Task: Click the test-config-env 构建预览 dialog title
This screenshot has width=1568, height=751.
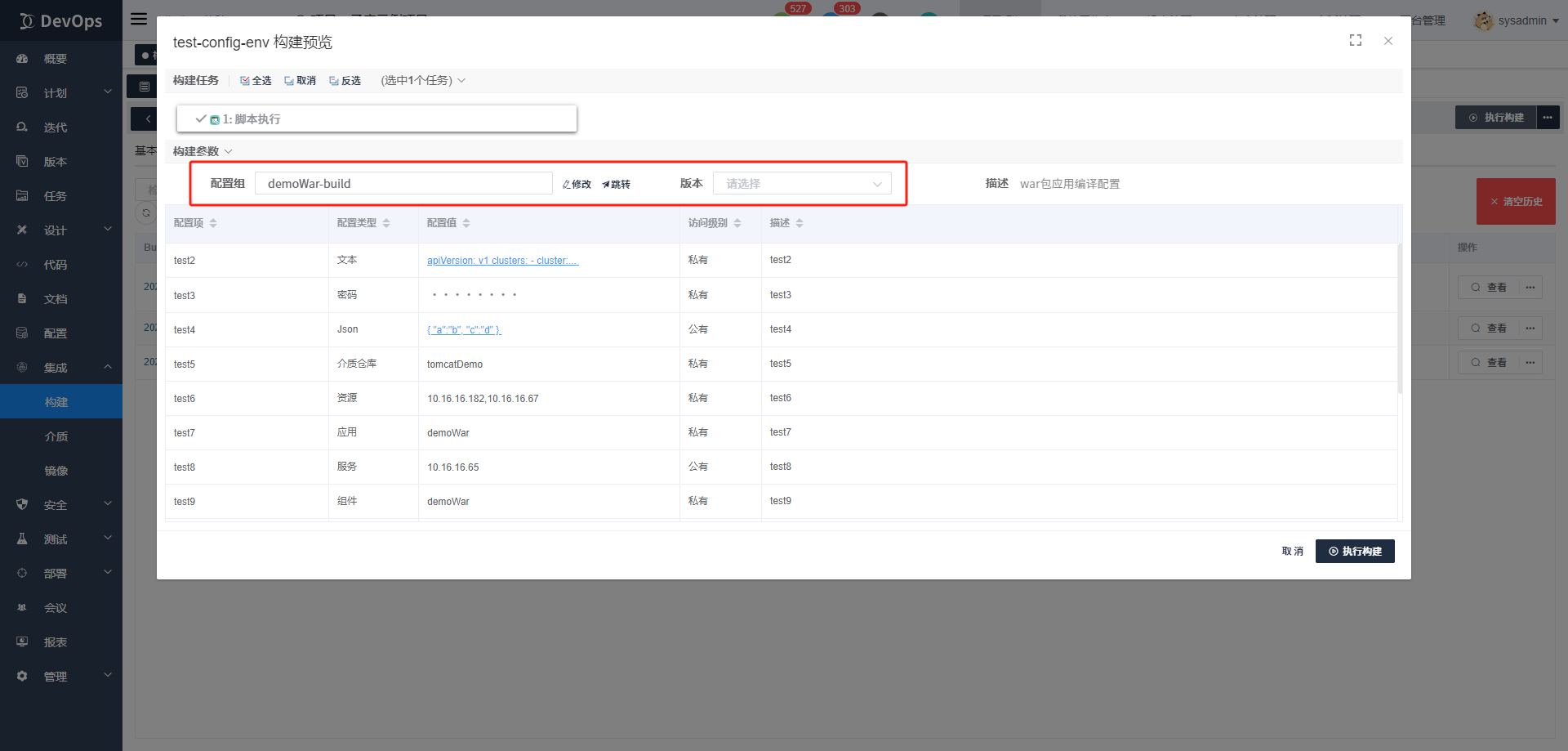Action: [x=252, y=42]
